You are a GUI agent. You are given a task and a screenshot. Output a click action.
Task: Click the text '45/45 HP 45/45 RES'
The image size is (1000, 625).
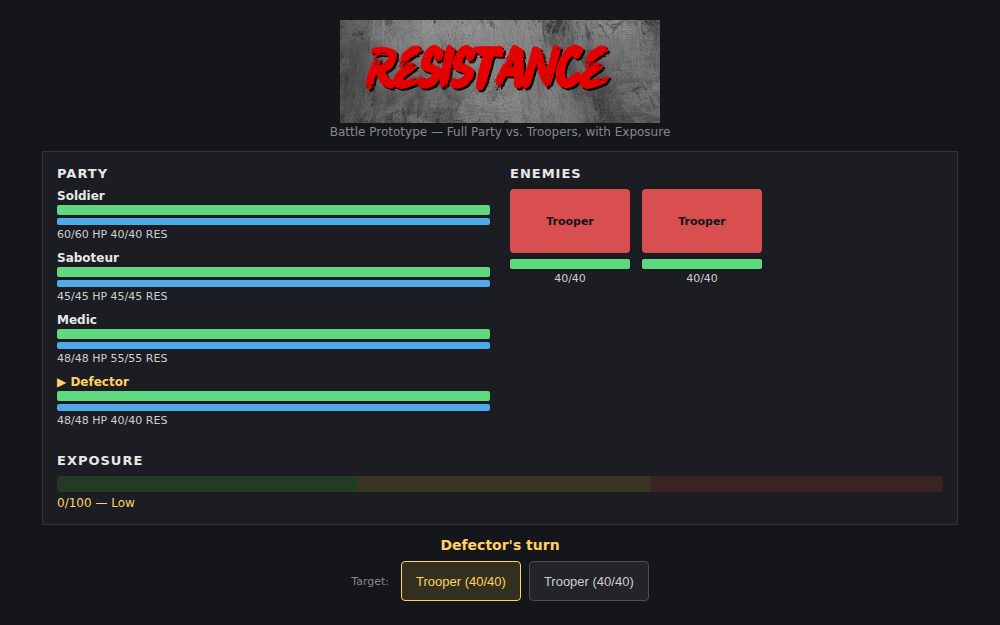tap(112, 296)
